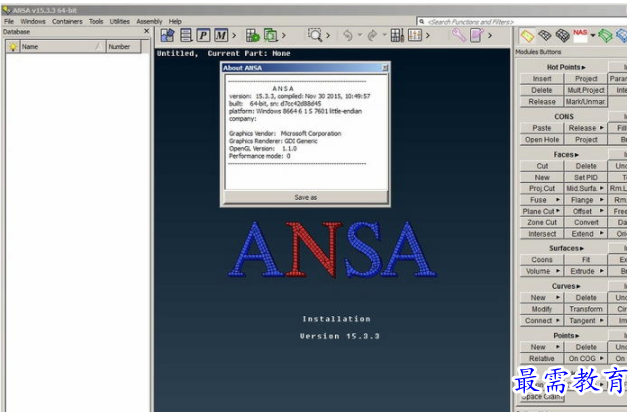Close the About ANSA dialog
This screenshot has height=412, width=636.
[385, 68]
